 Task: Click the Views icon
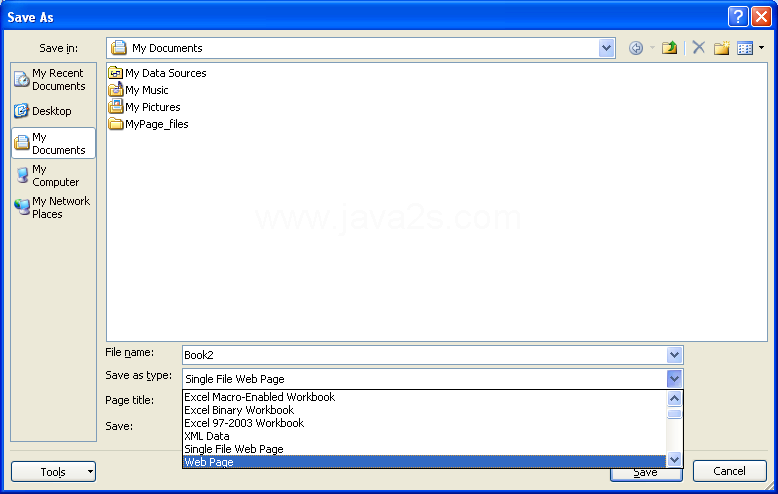pyautogui.click(x=745, y=48)
